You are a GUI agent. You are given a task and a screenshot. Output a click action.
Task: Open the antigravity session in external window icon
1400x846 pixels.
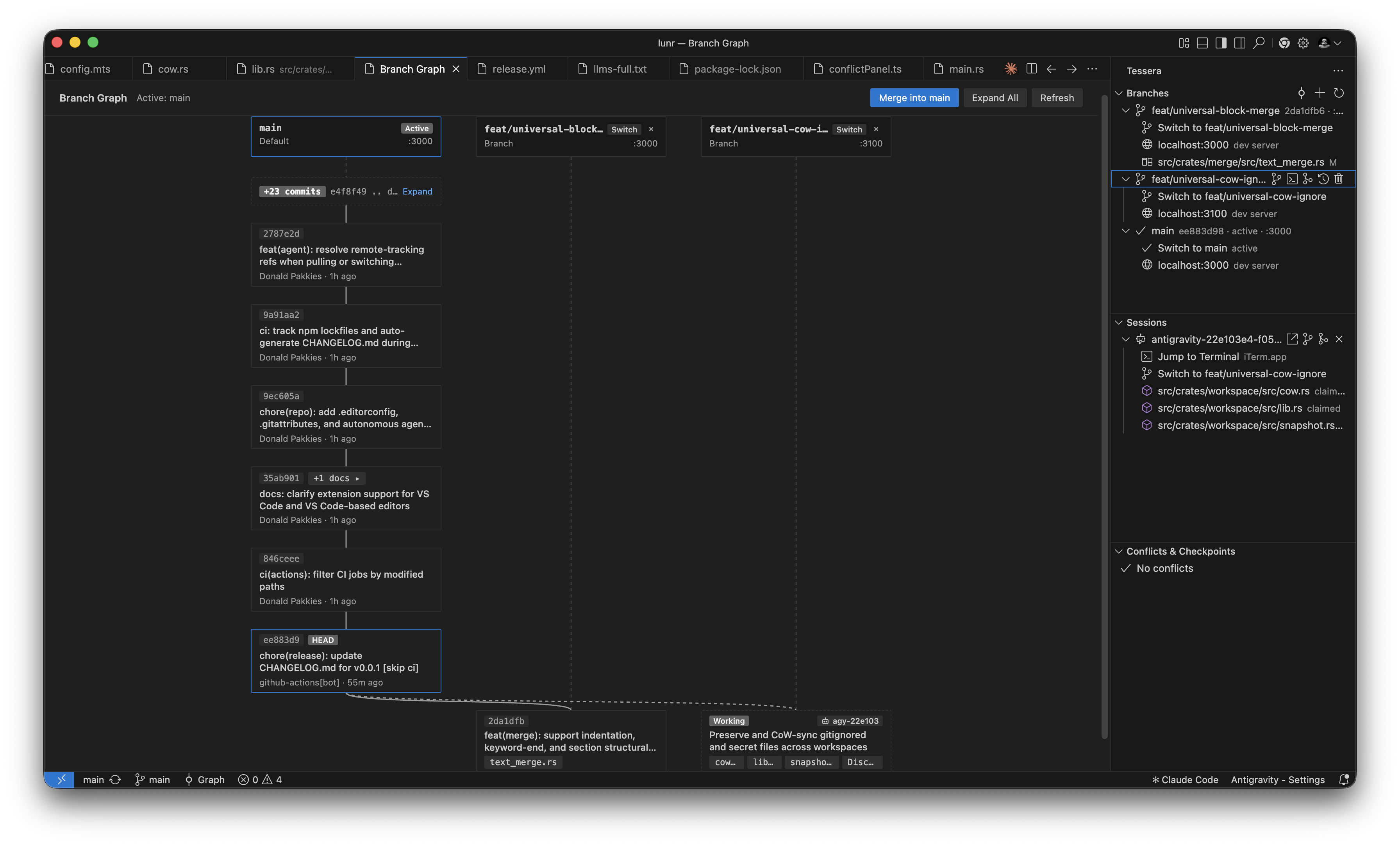[1292, 339]
